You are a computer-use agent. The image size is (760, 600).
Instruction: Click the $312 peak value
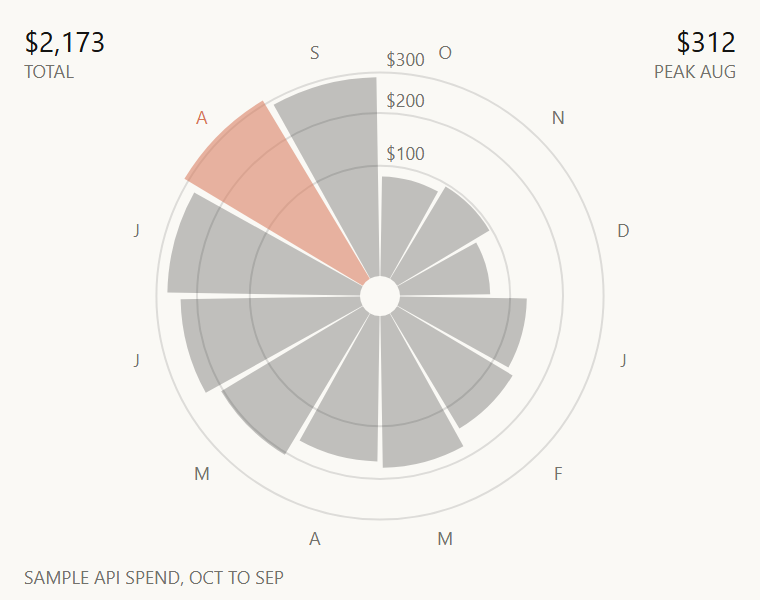(x=706, y=43)
